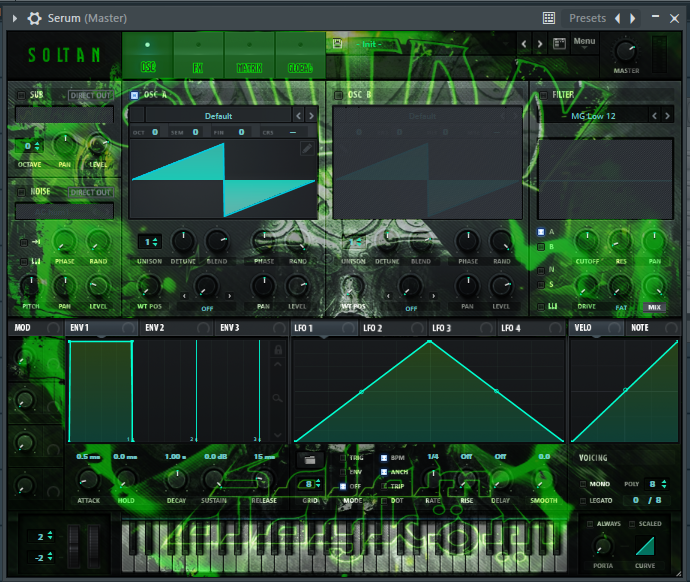
Task: Select previous filter type arrow
Action: pyautogui.click(x=654, y=116)
